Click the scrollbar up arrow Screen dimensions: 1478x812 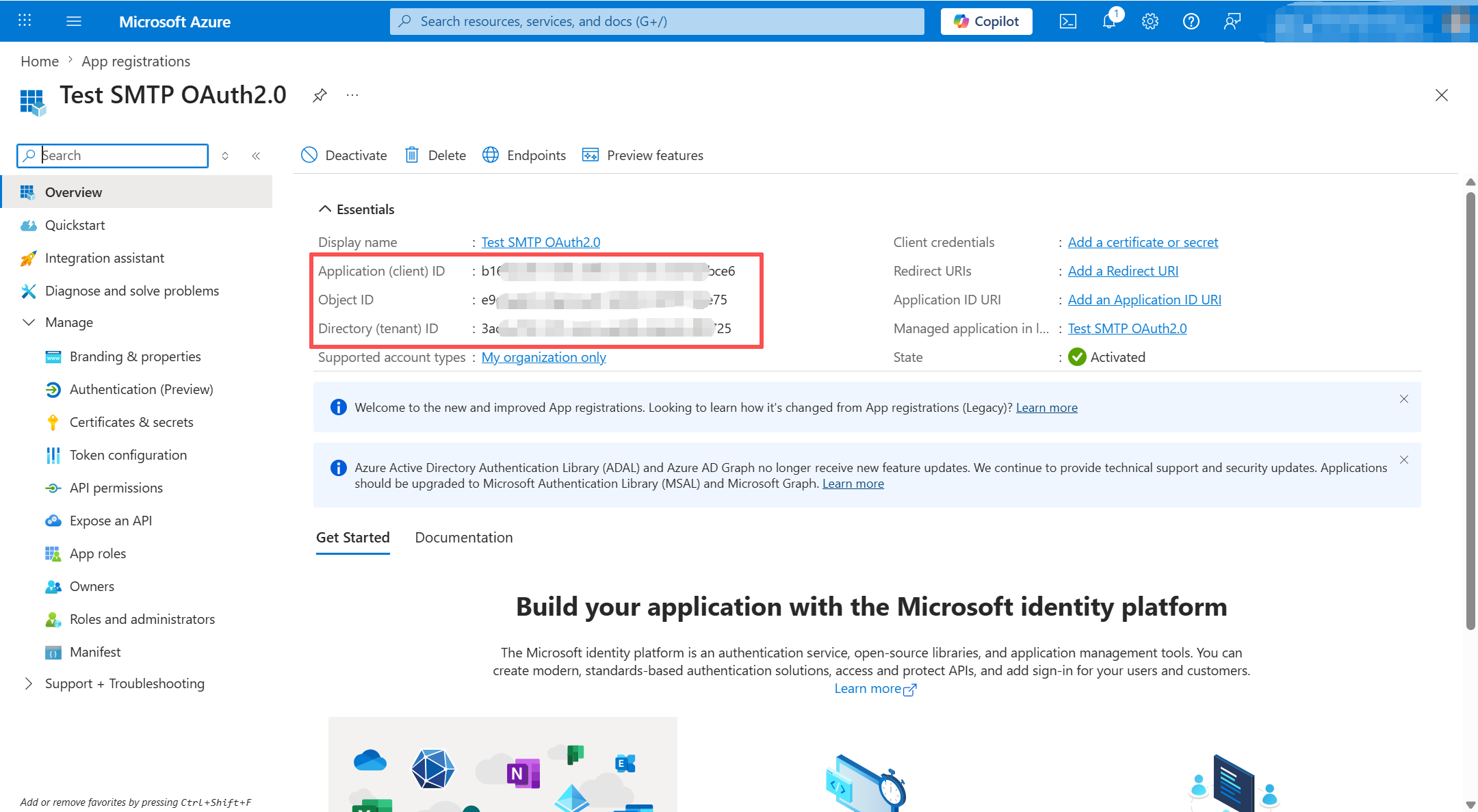click(x=1470, y=182)
